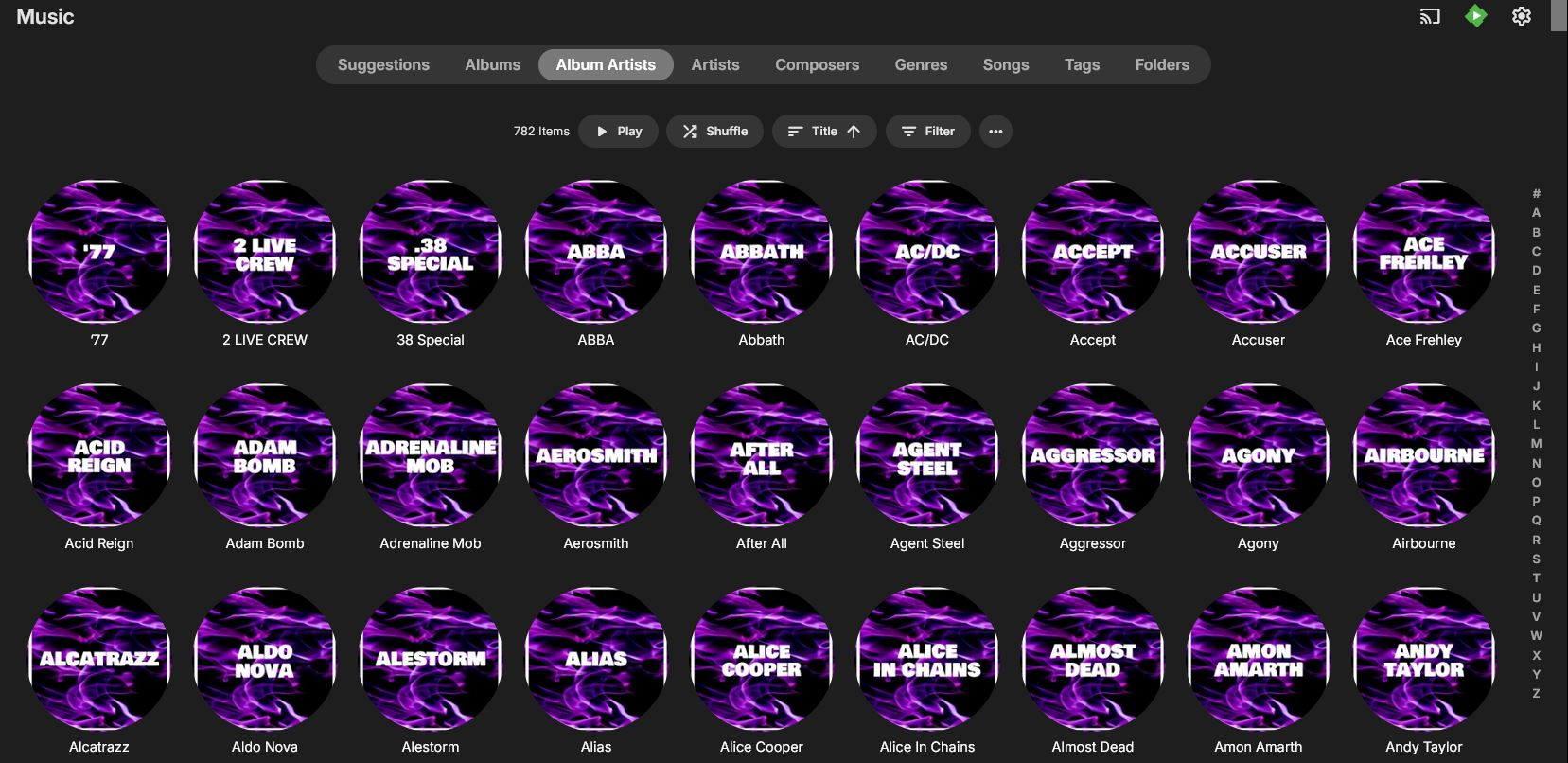1568x763 pixels.
Task: Open the Abbath artist thumbnail
Action: point(762,252)
